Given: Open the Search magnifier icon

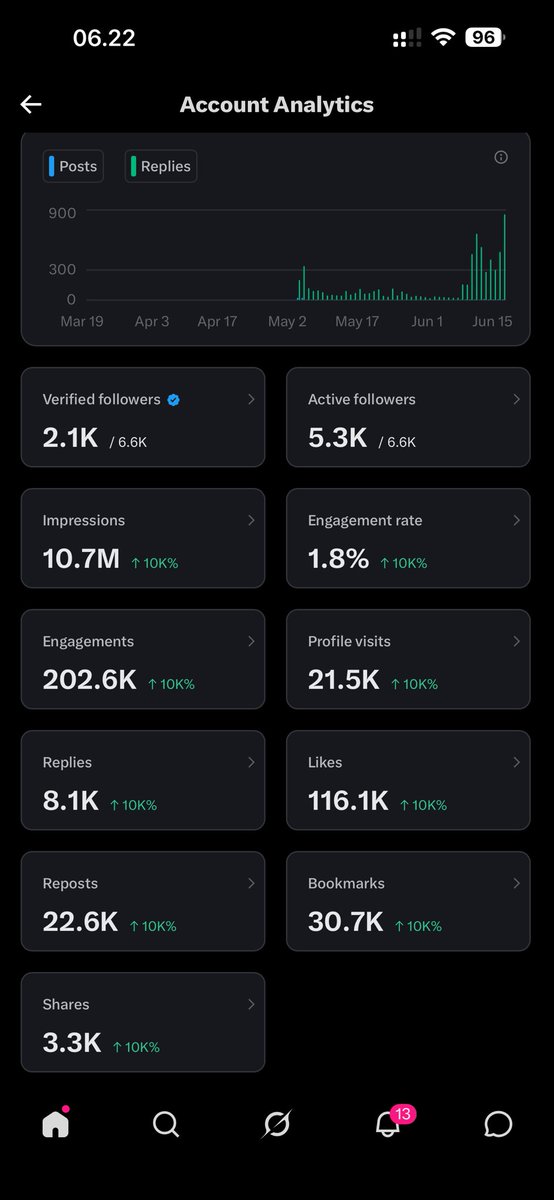Looking at the screenshot, I should coord(166,1124).
